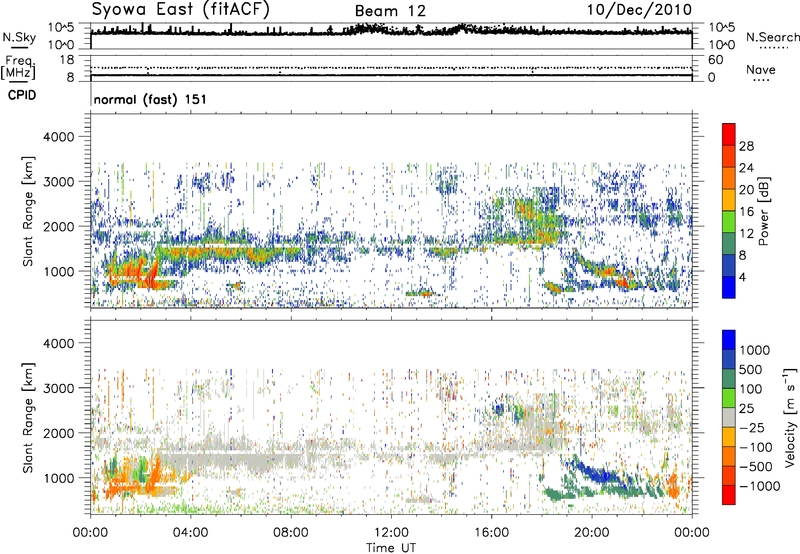Click the '18' tick on frequency axis
800x554 pixels.
[67, 60]
